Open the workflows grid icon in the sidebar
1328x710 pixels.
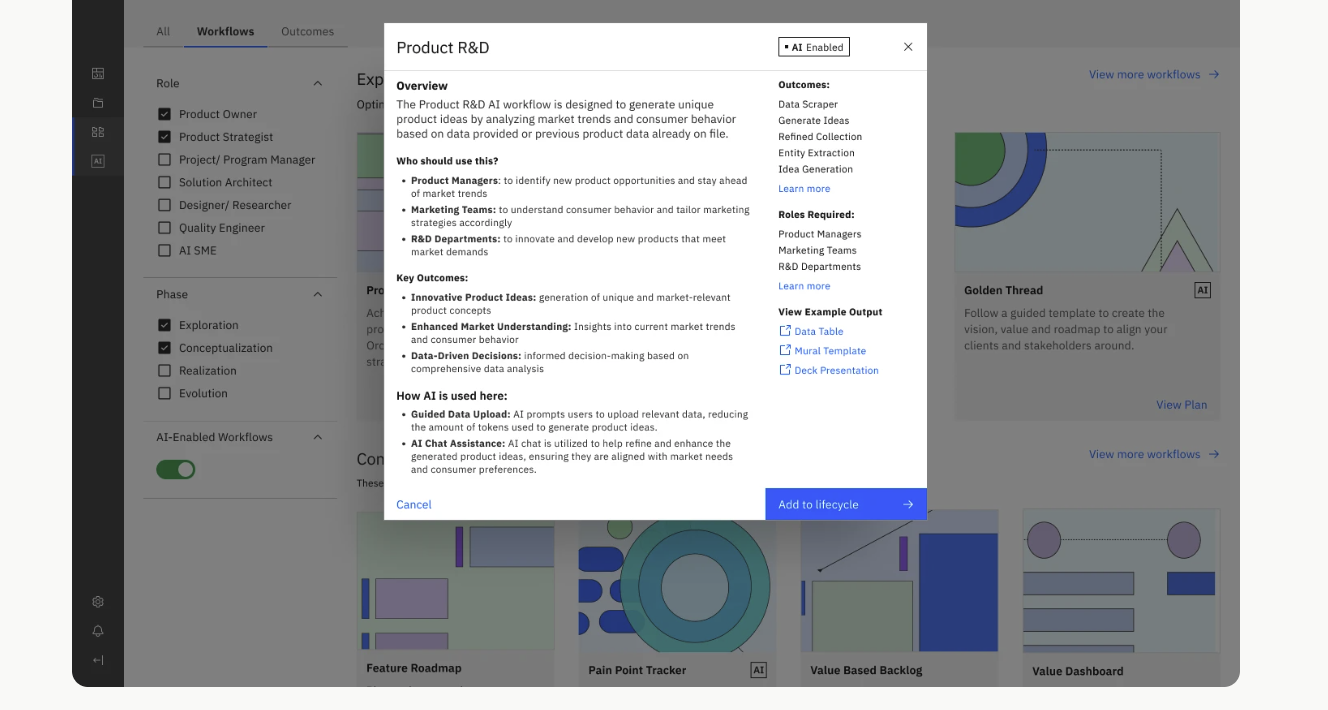coord(97,131)
